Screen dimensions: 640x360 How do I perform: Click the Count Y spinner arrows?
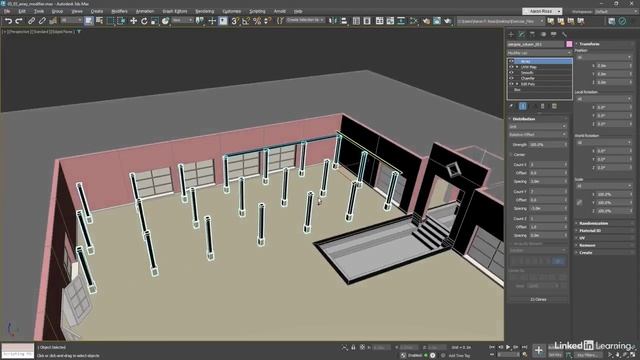pyautogui.click(x=566, y=192)
